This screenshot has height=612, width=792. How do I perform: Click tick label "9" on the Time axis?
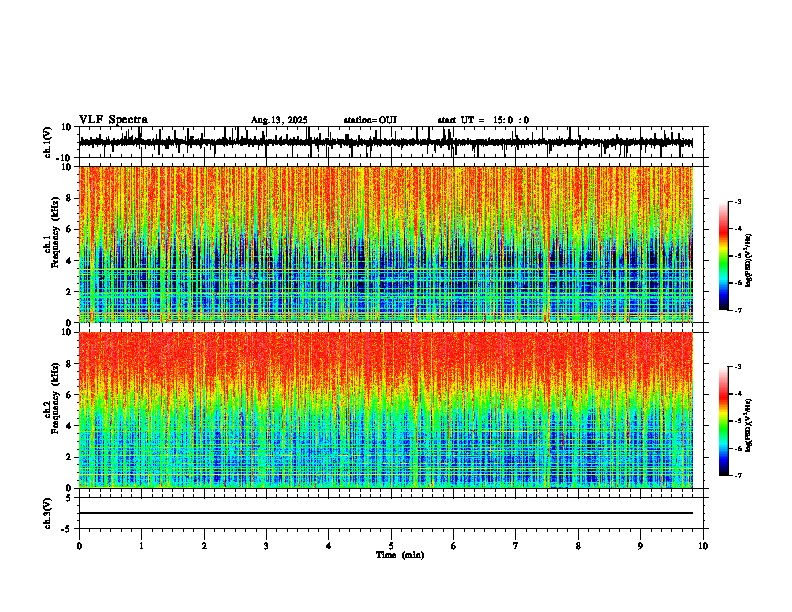(x=640, y=546)
